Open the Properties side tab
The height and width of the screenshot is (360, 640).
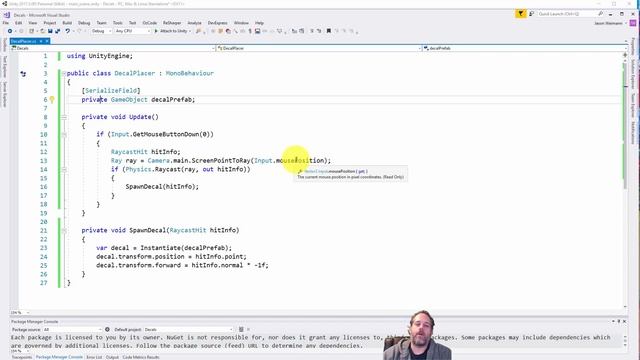pyautogui.click(x=633, y=46)
